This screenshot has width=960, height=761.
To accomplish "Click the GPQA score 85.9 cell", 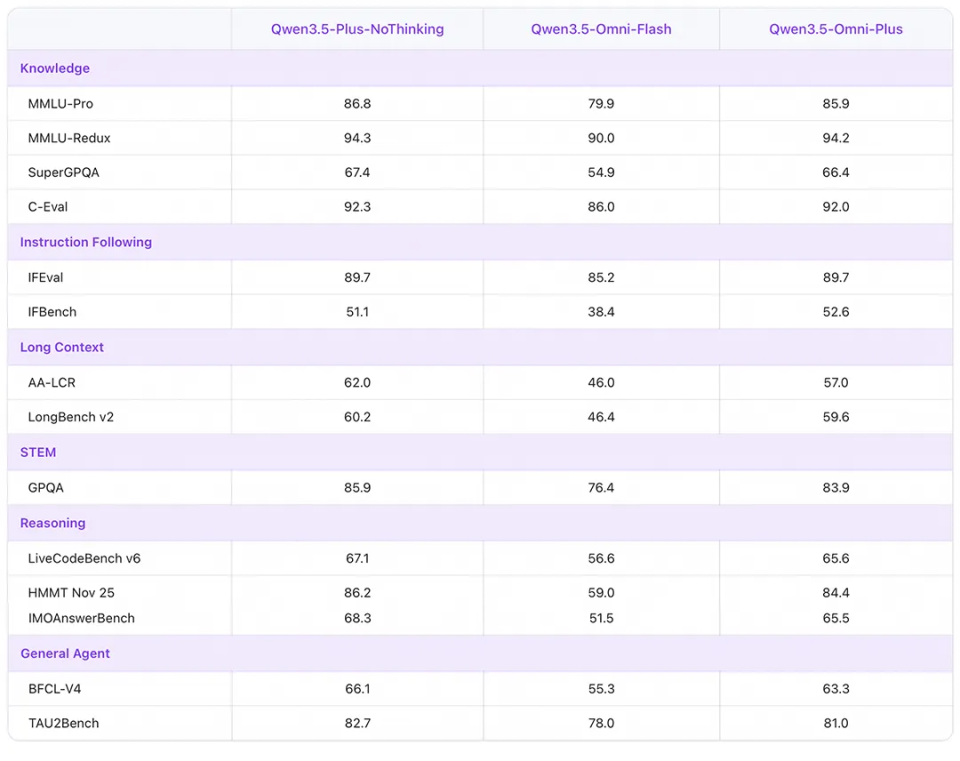I will pyautogui.click(x=357, y=487).
